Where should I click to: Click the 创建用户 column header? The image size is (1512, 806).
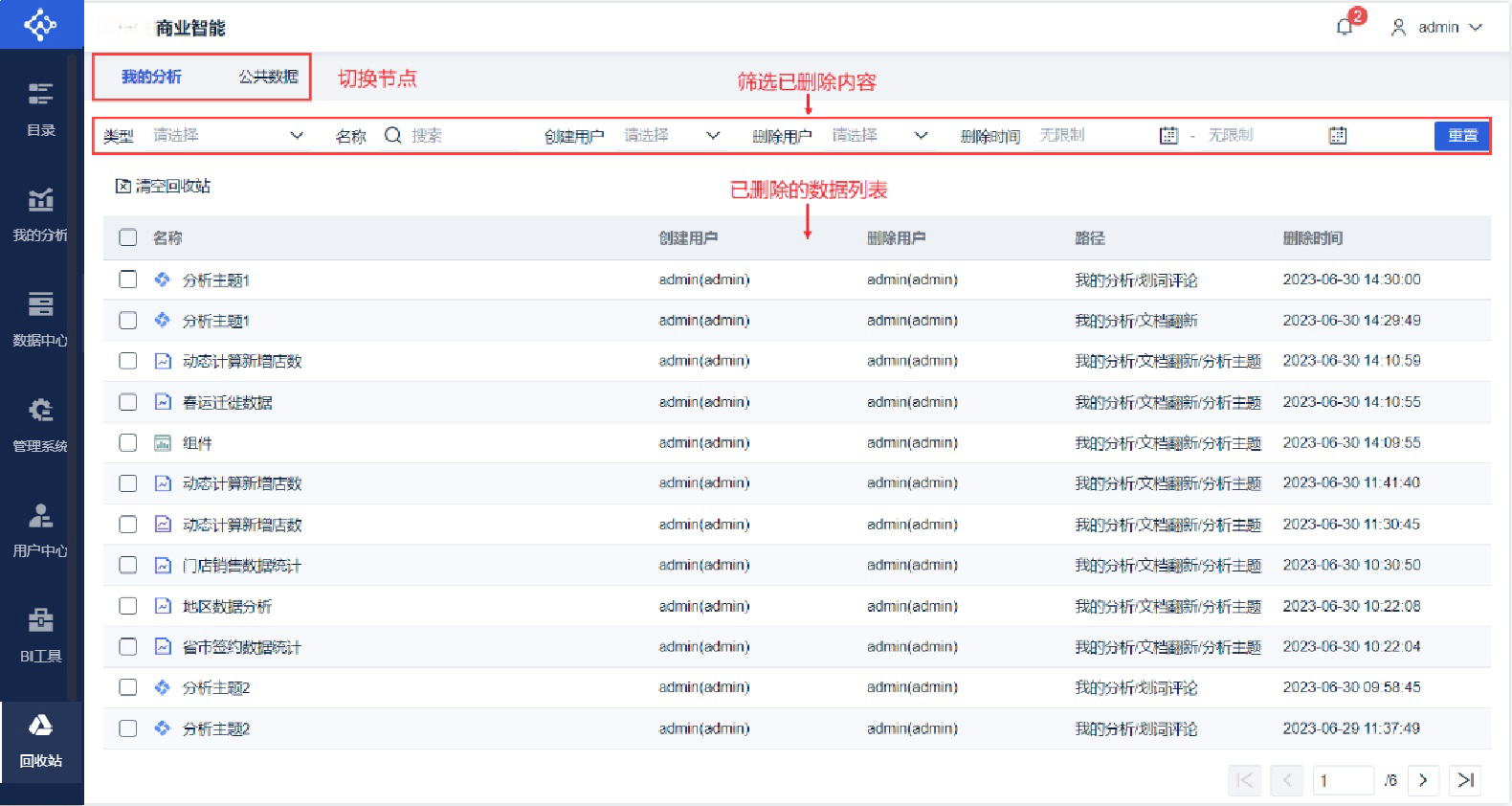(x=687, y=238)
